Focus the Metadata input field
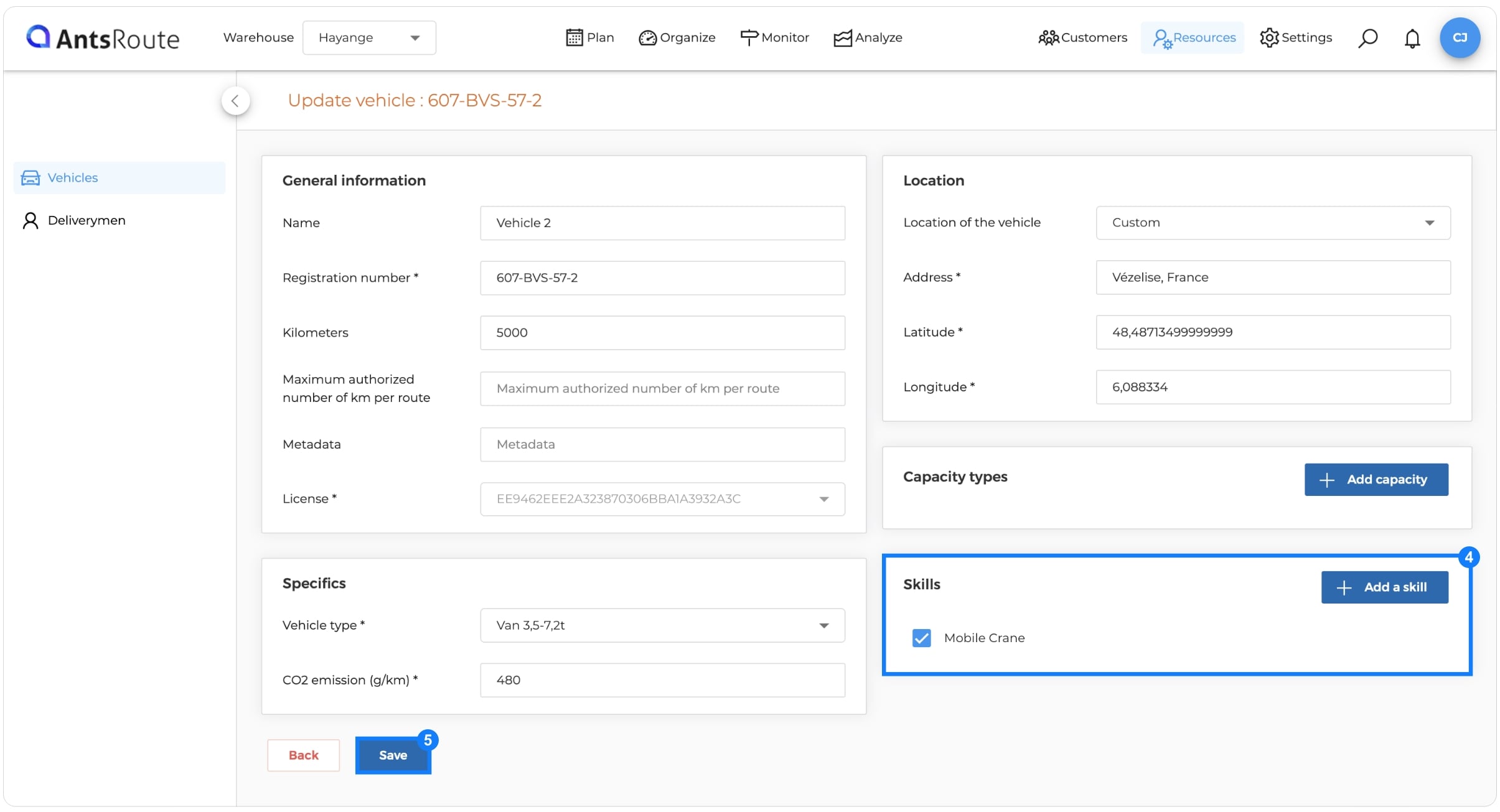1500x812 pixels. 662,444
